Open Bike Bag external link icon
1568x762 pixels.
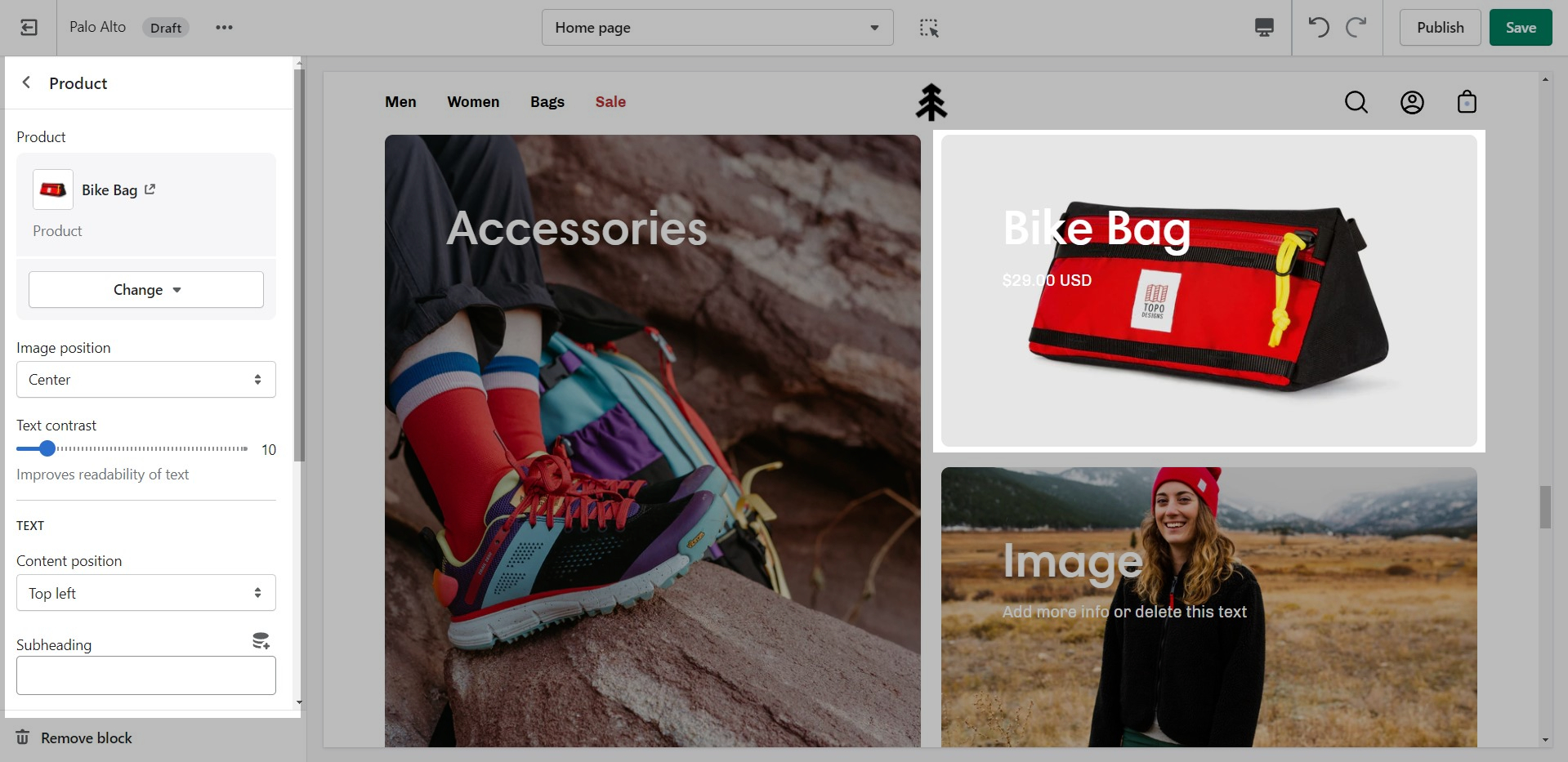(150, 189)
